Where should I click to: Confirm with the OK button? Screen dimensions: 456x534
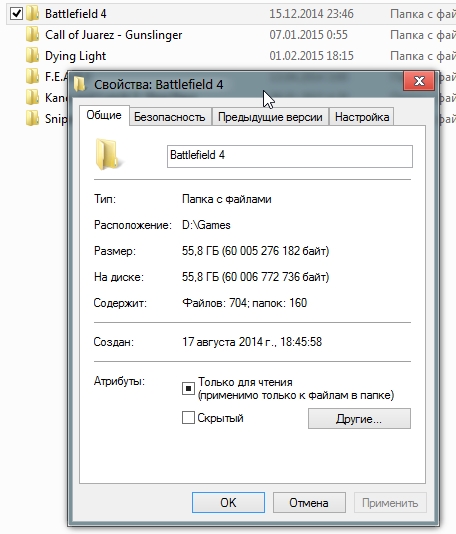click(228, 503)
